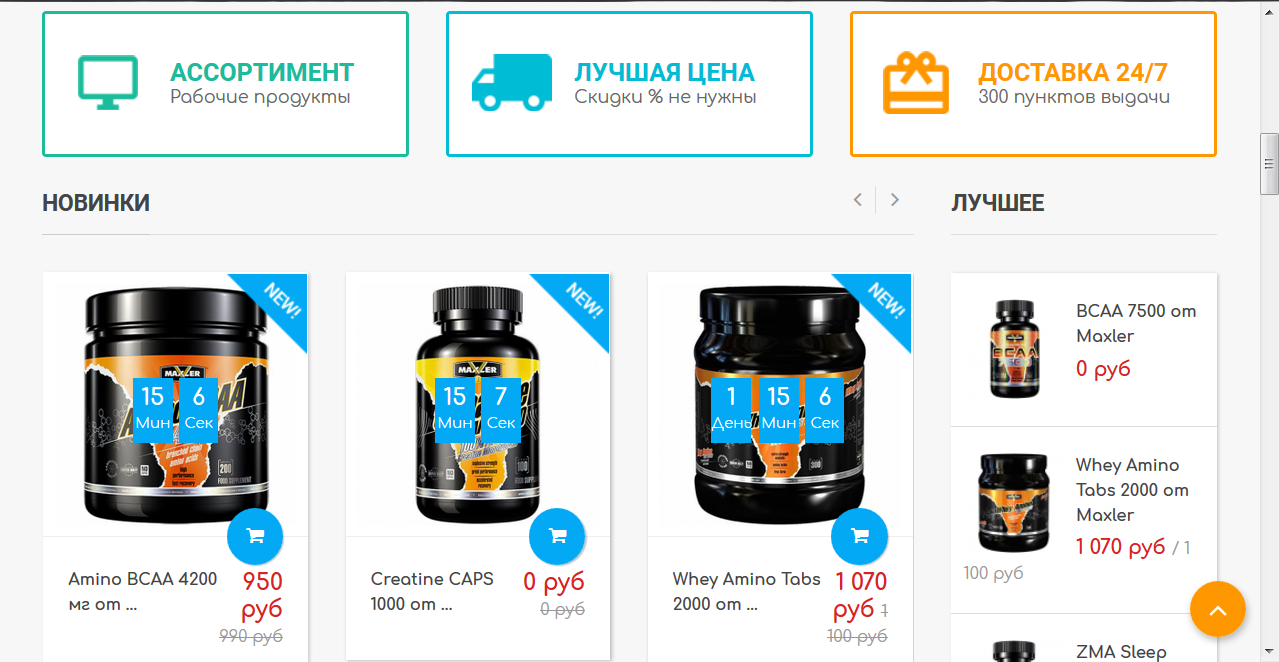Add Whey Amino Tabs 2000 to cart

(859, 536)
